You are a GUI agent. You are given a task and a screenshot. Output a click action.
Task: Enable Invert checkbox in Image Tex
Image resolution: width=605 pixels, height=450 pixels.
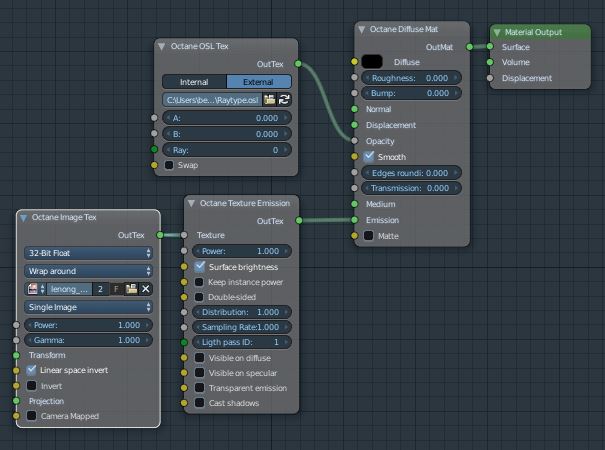point(32,386)
